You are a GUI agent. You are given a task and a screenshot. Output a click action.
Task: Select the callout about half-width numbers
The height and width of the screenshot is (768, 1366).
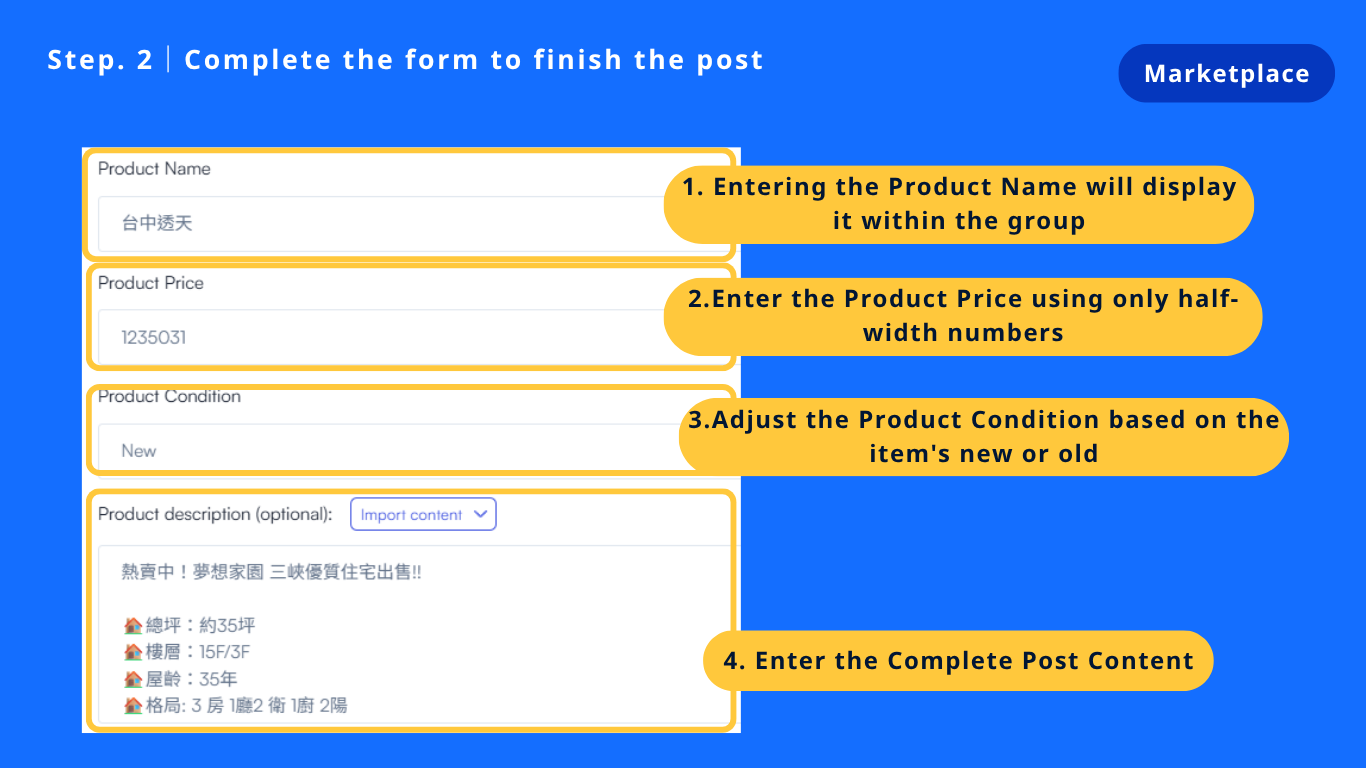point(962,316)
